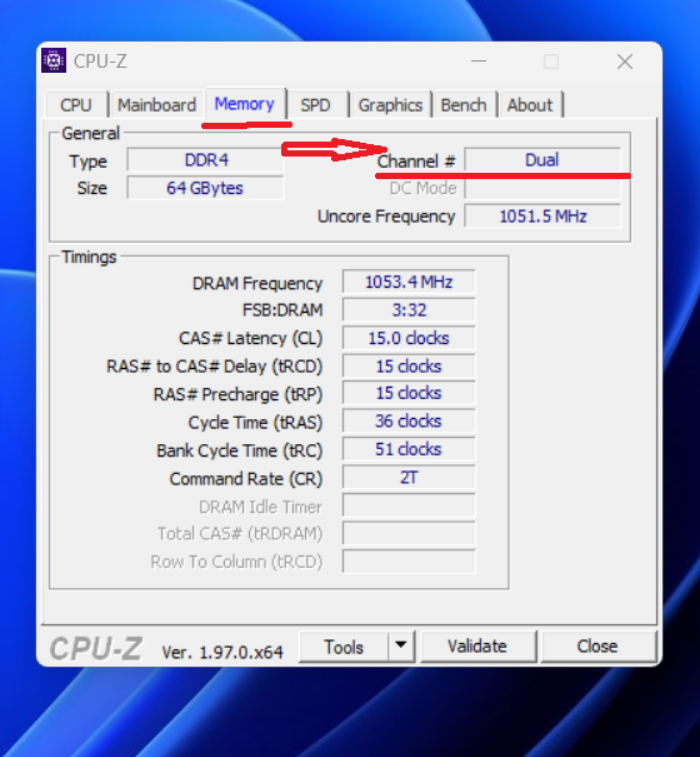Click the Channel # label
This screenshot has height=757, width=700.
pos(416,161)
